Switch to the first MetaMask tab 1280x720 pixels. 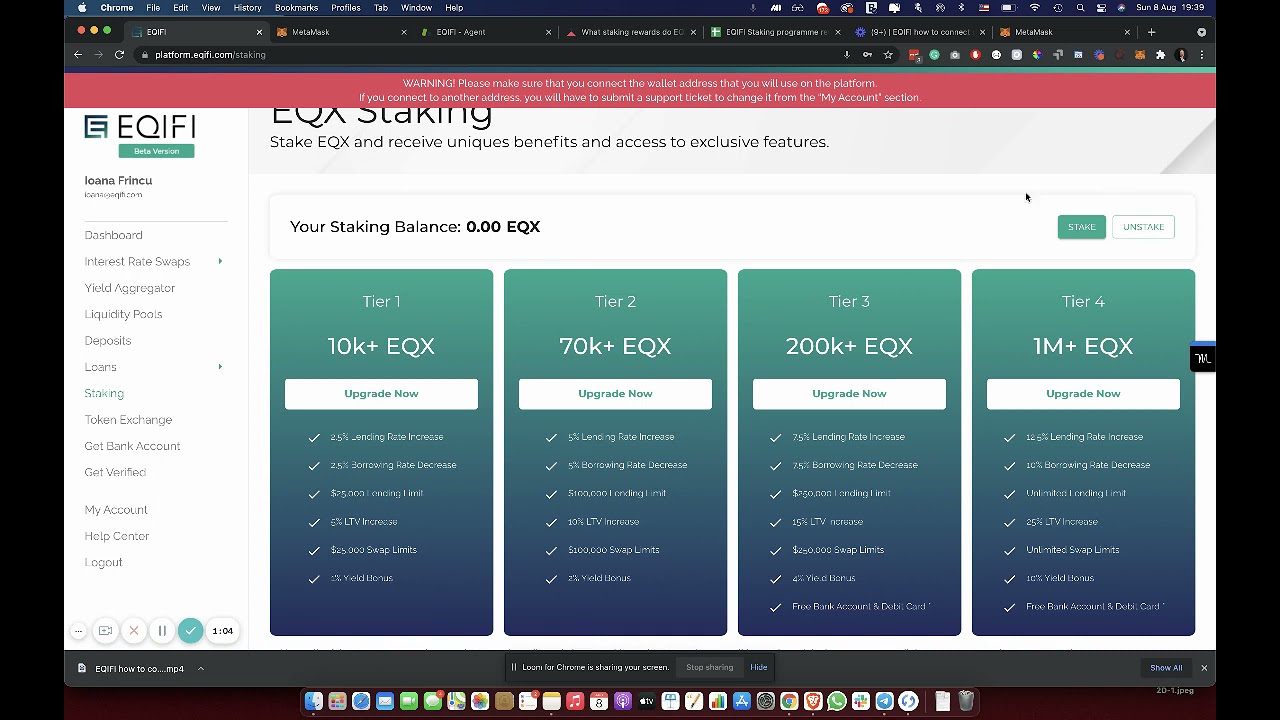point(340,32)
